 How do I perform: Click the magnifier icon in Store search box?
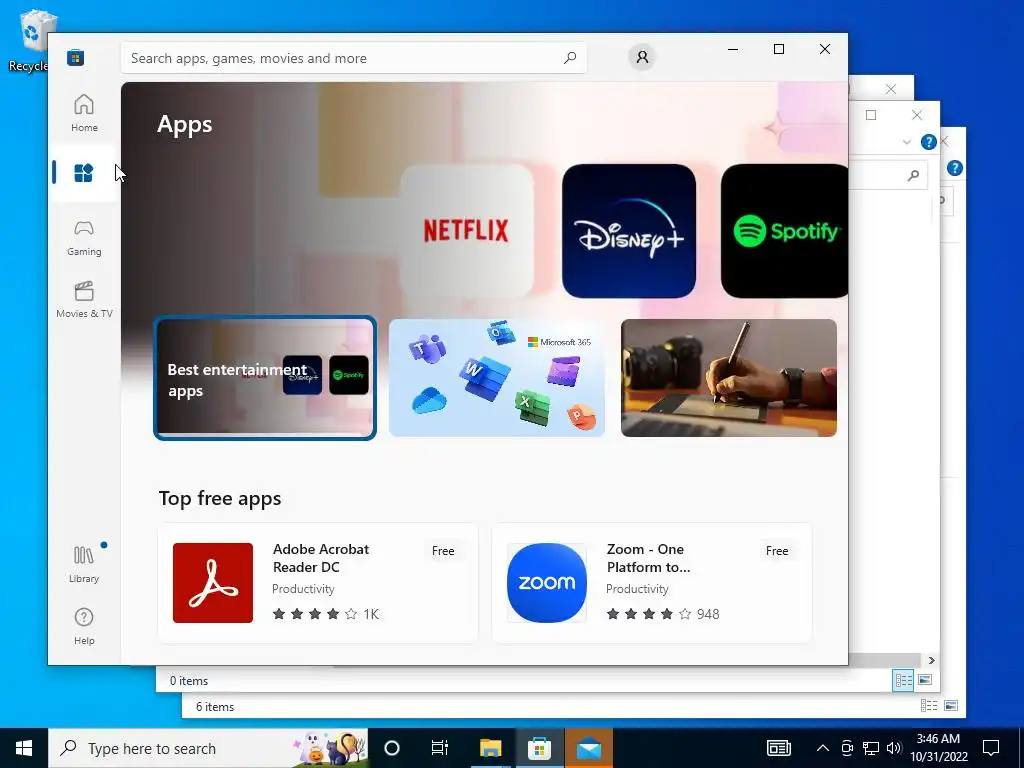pyautogui.click(x=569, y=58)
